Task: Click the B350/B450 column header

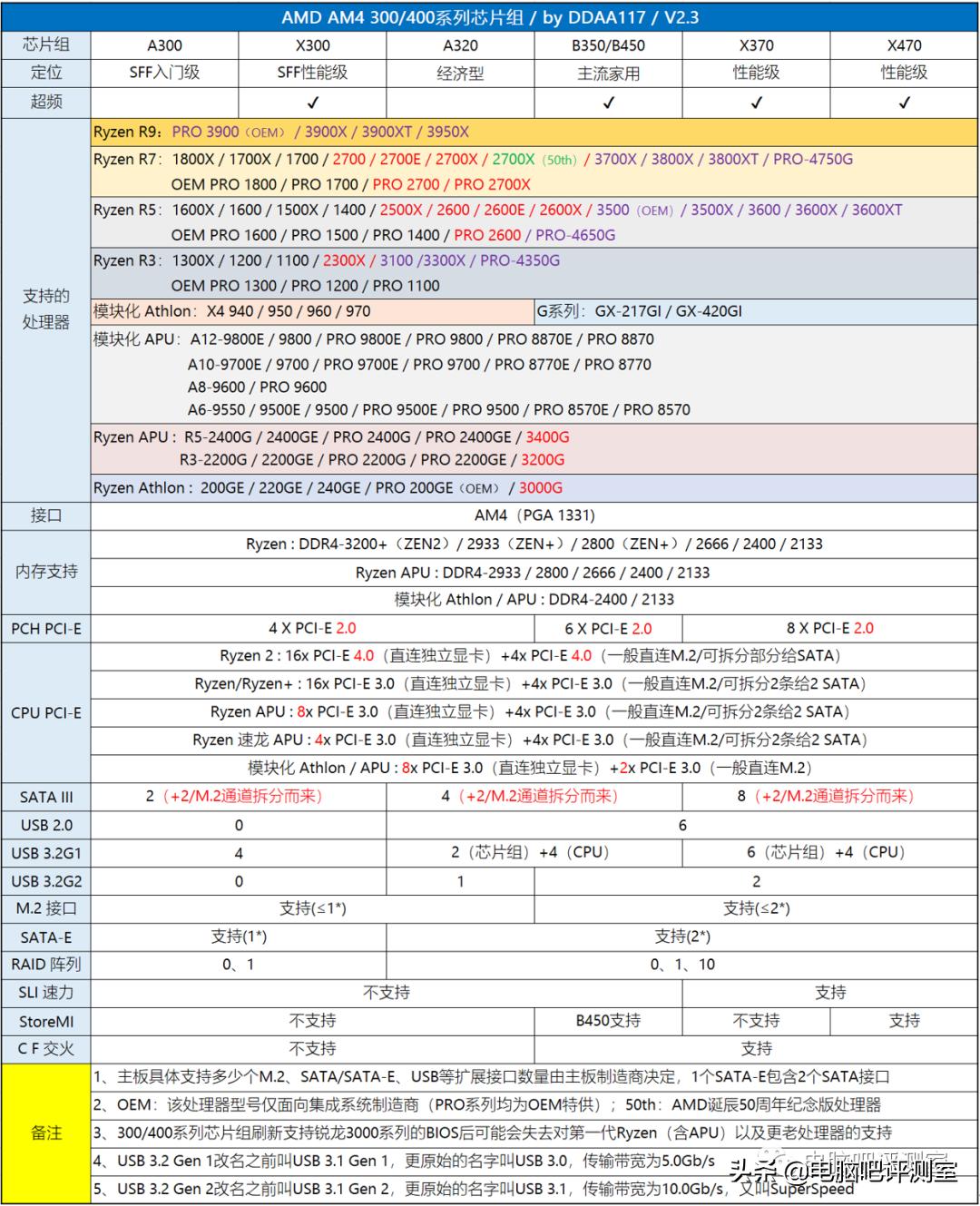Action: click(606, 44)
